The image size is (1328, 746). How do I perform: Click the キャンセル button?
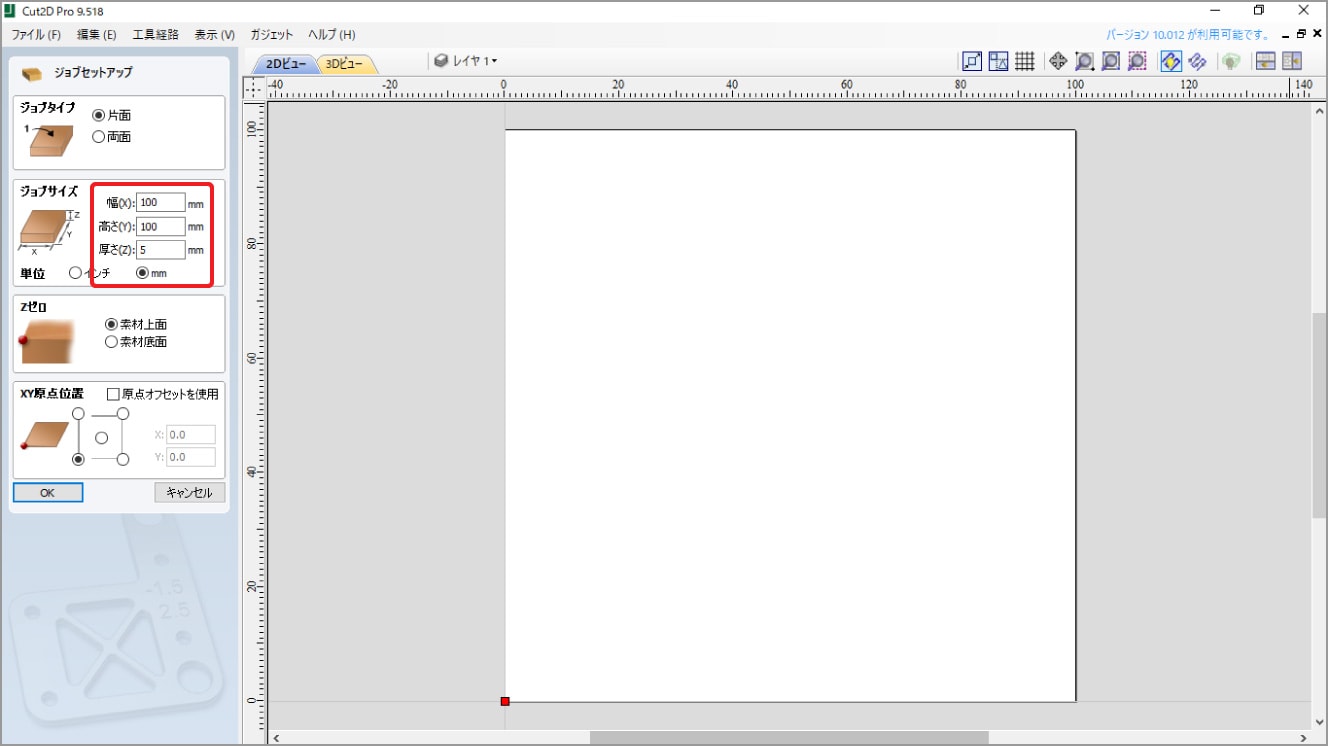(189, 493)
